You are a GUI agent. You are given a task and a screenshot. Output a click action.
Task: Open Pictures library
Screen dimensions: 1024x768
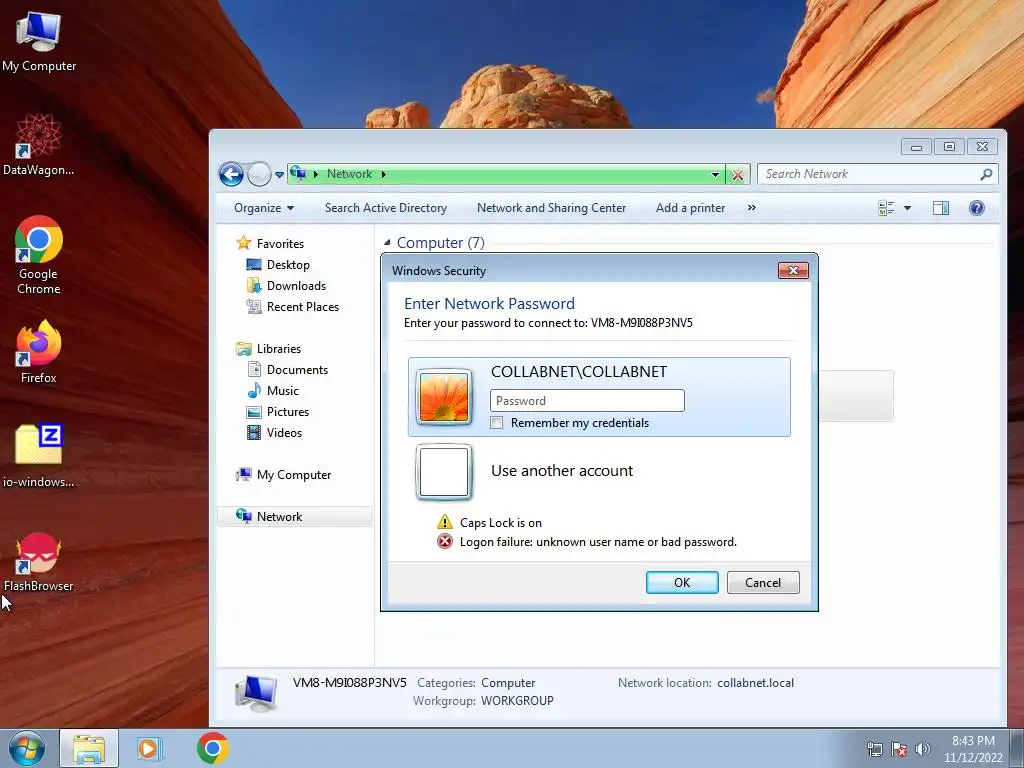tap(287, 411)
